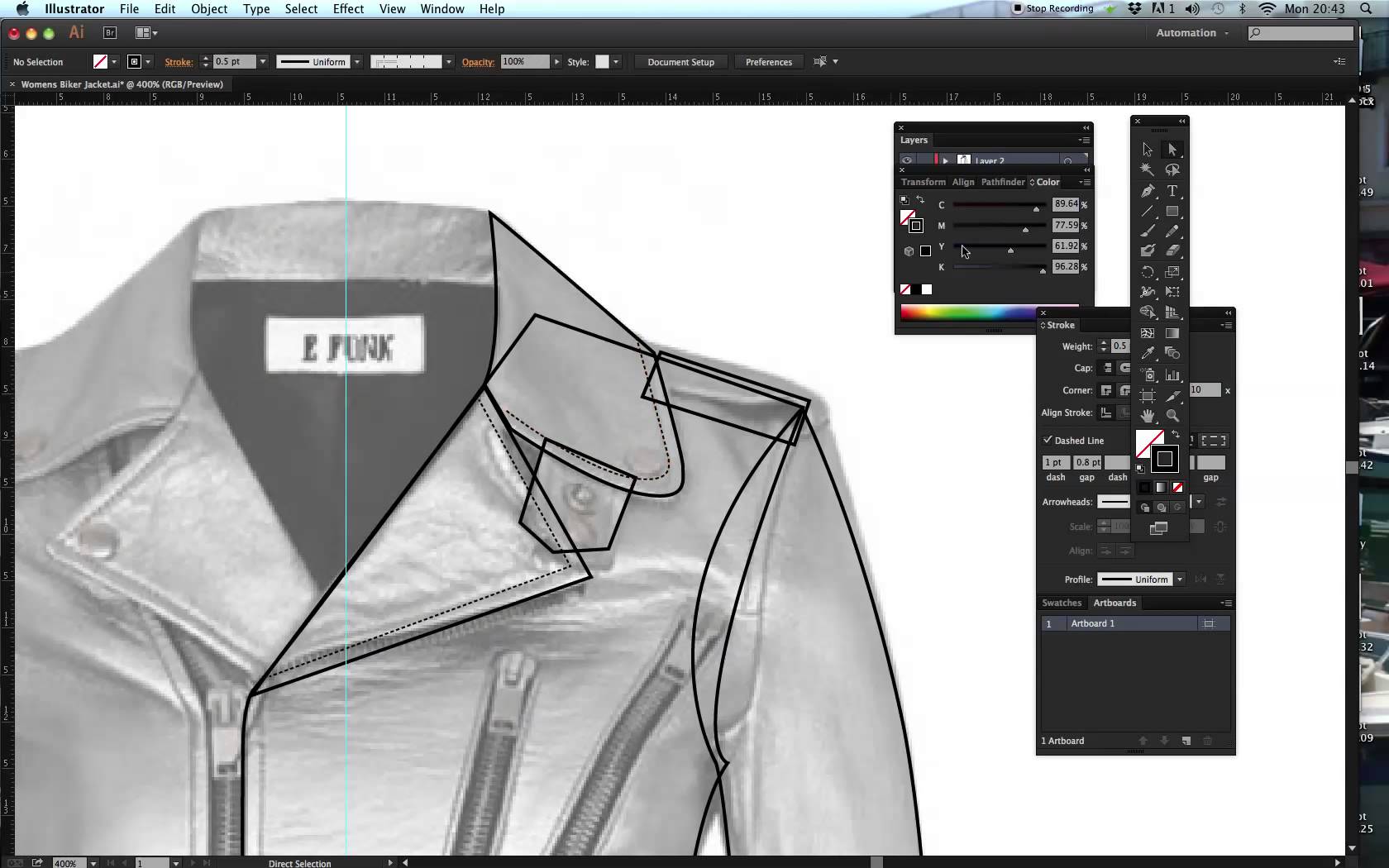
Task: Select the Rotate tool
Action: click(1148, 272)
